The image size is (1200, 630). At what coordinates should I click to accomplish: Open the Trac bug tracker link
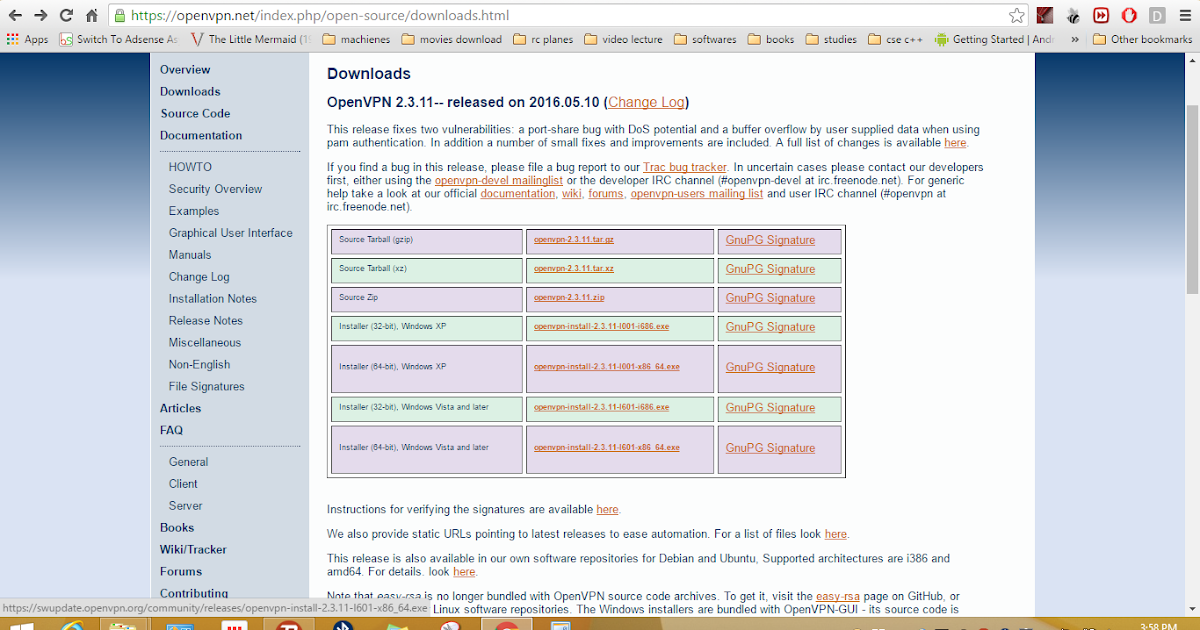click(685, 167)
